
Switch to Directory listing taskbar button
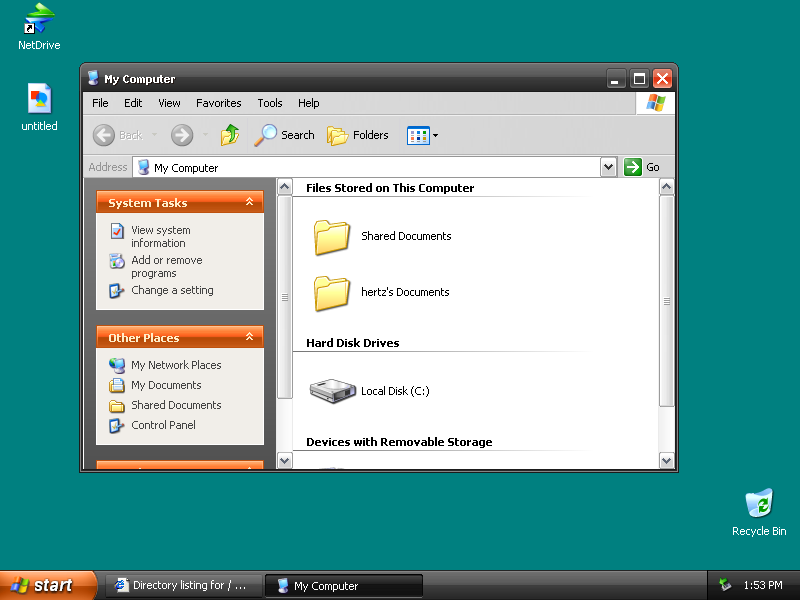[184, 585]
